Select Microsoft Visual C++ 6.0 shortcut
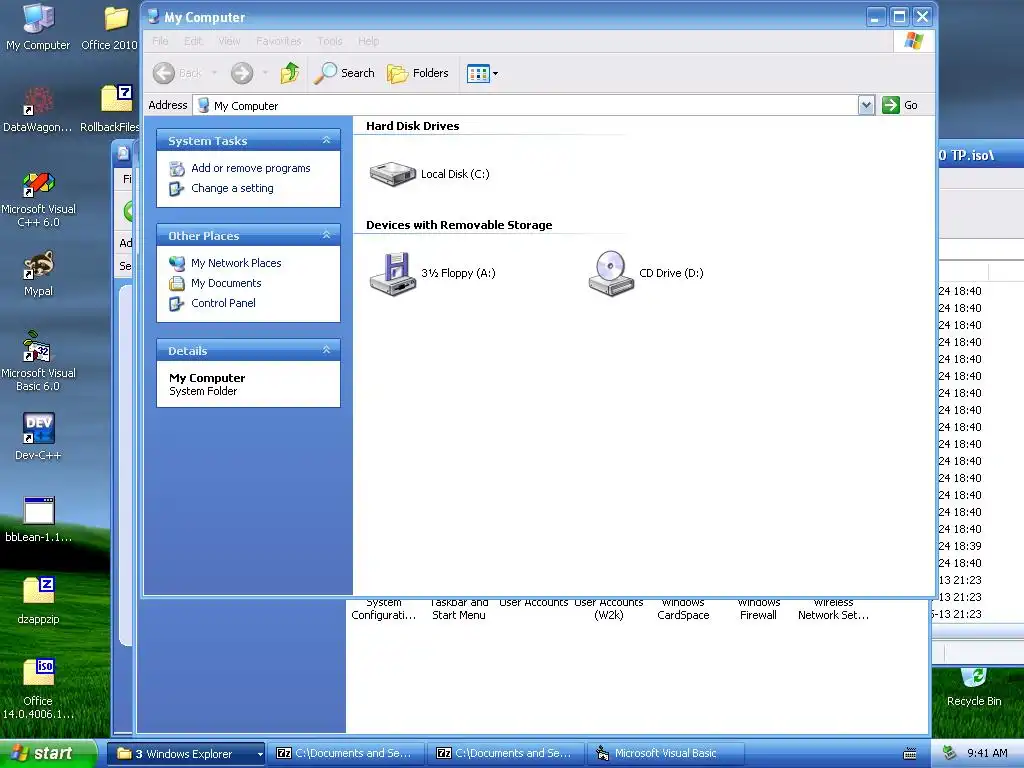The height and width of the screenshot is (768, 1024). coord(38,199)
